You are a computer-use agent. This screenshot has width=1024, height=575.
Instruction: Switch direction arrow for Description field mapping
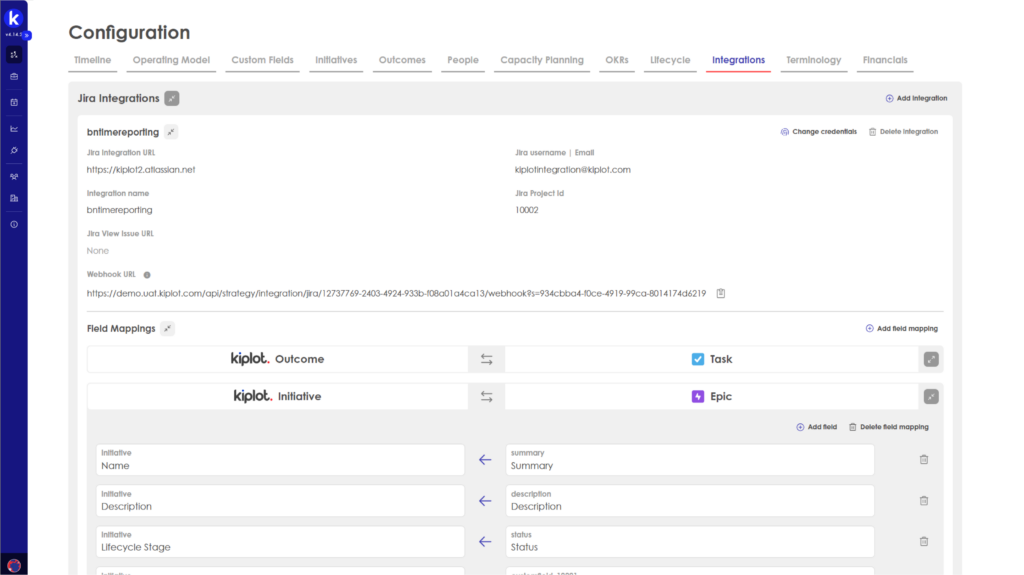click(485, 501)
